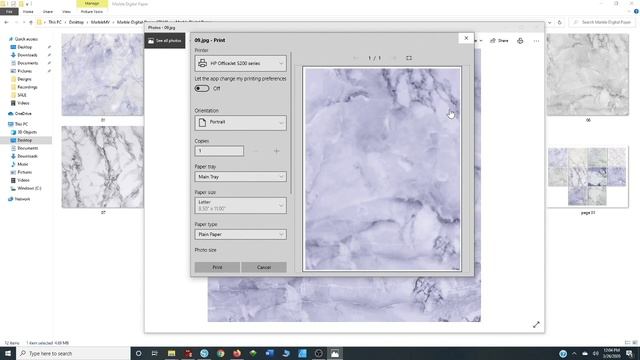
Task: Select the collage thumbnail in File Explorer
Action: tap(588, 177)
